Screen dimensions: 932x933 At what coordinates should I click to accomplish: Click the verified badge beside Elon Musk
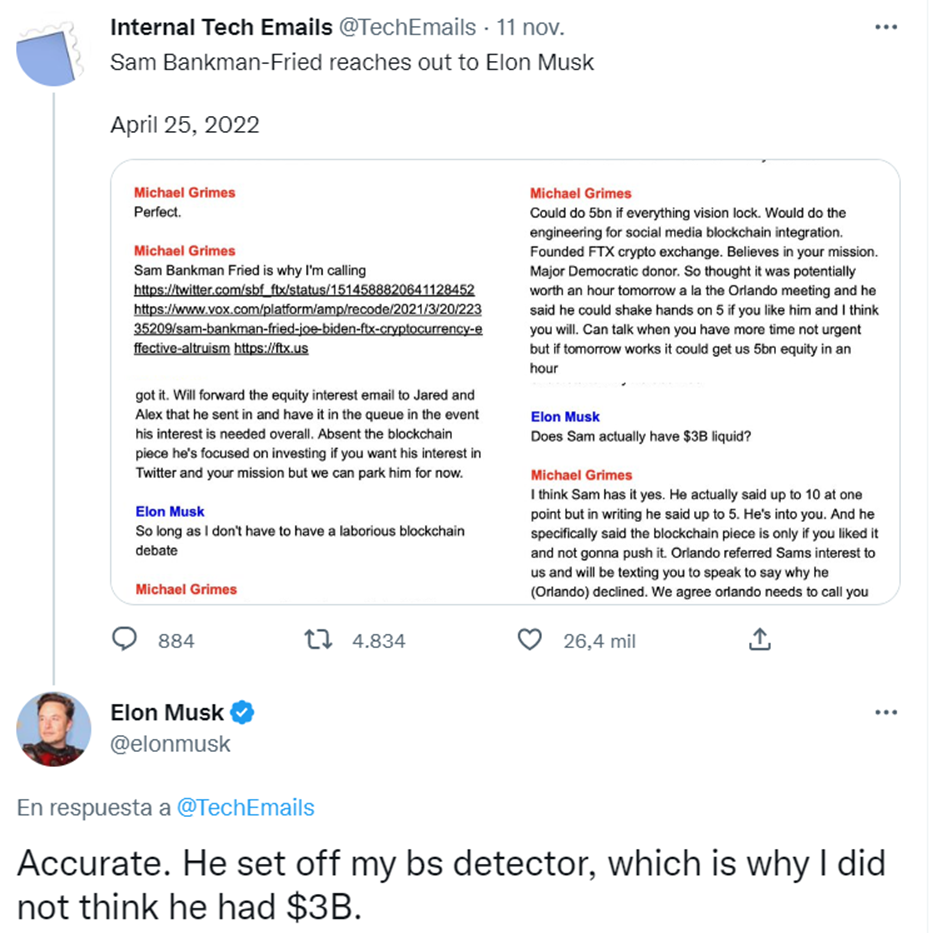[243, 713]
